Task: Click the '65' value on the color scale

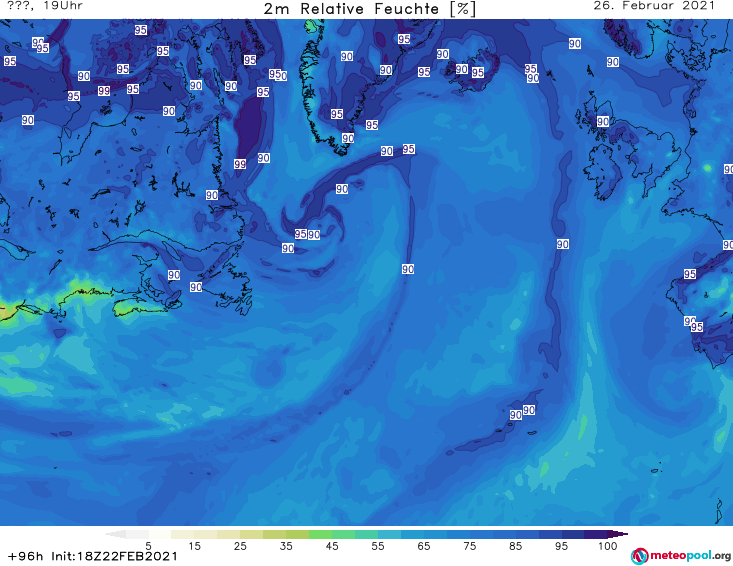Action: pyautogui.click(x=424, y=546)
